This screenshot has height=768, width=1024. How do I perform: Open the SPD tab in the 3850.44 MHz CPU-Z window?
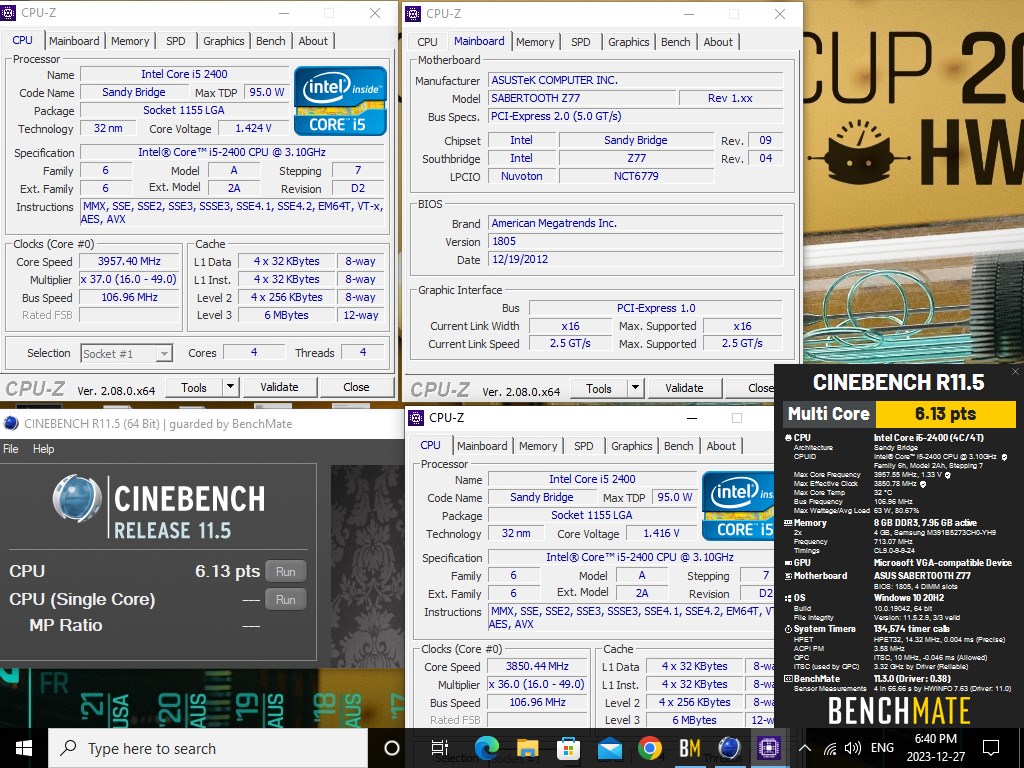click(584, 445)
